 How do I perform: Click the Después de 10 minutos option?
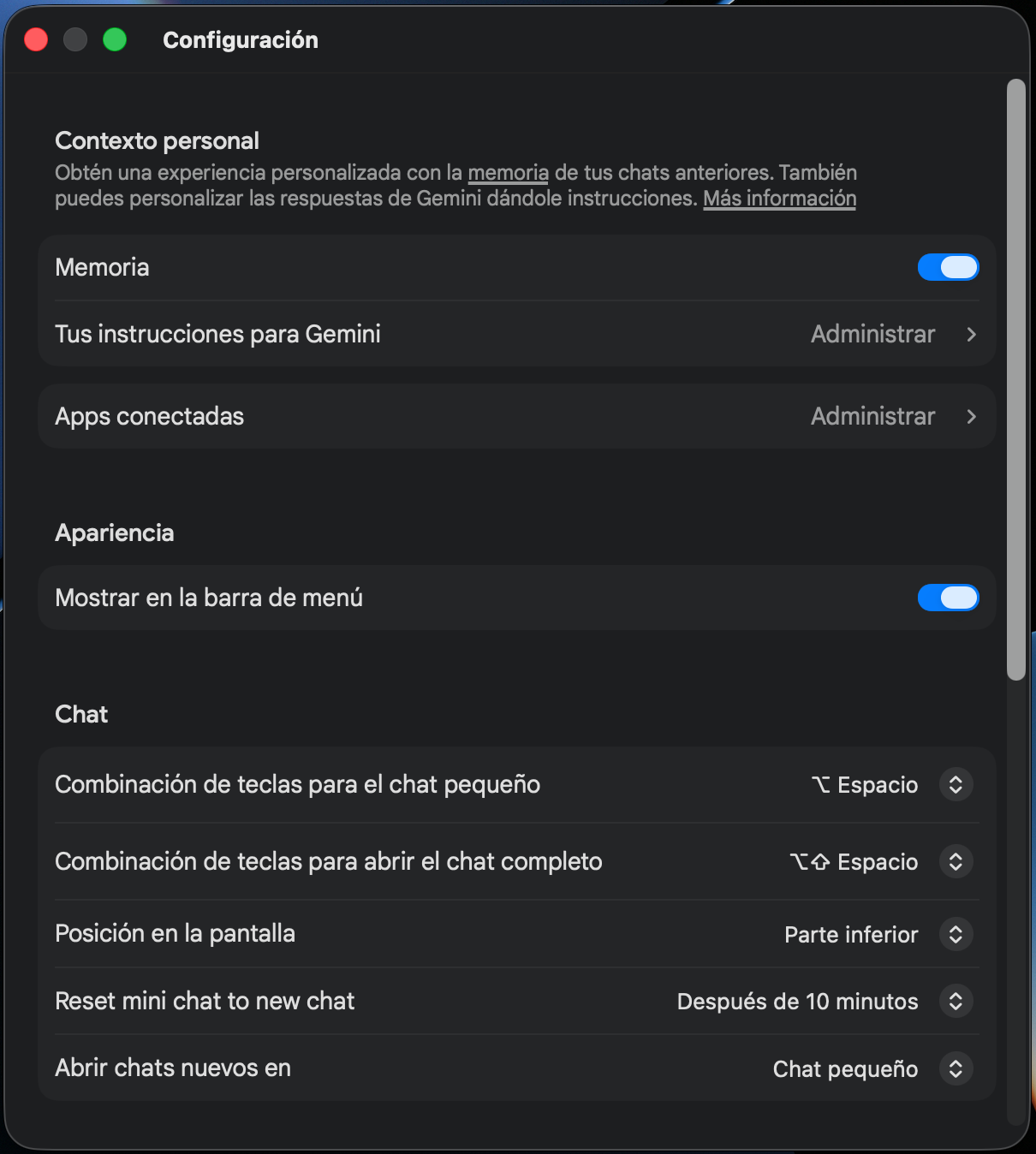[x=797, y=1002]
